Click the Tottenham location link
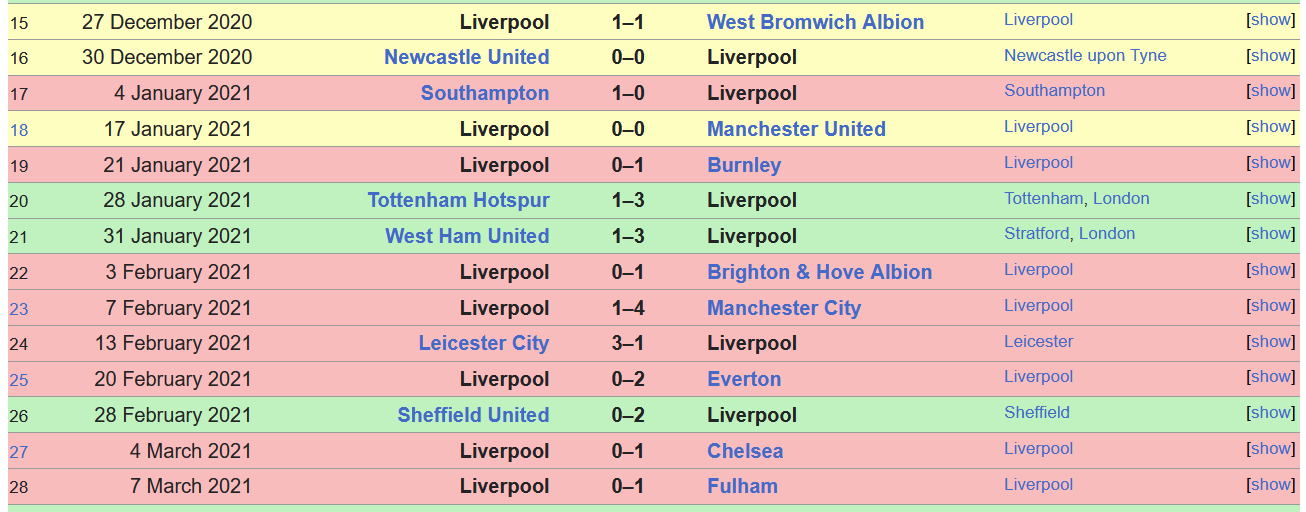The width and height of the screenshot is (1306, 512). (1043, 199)
